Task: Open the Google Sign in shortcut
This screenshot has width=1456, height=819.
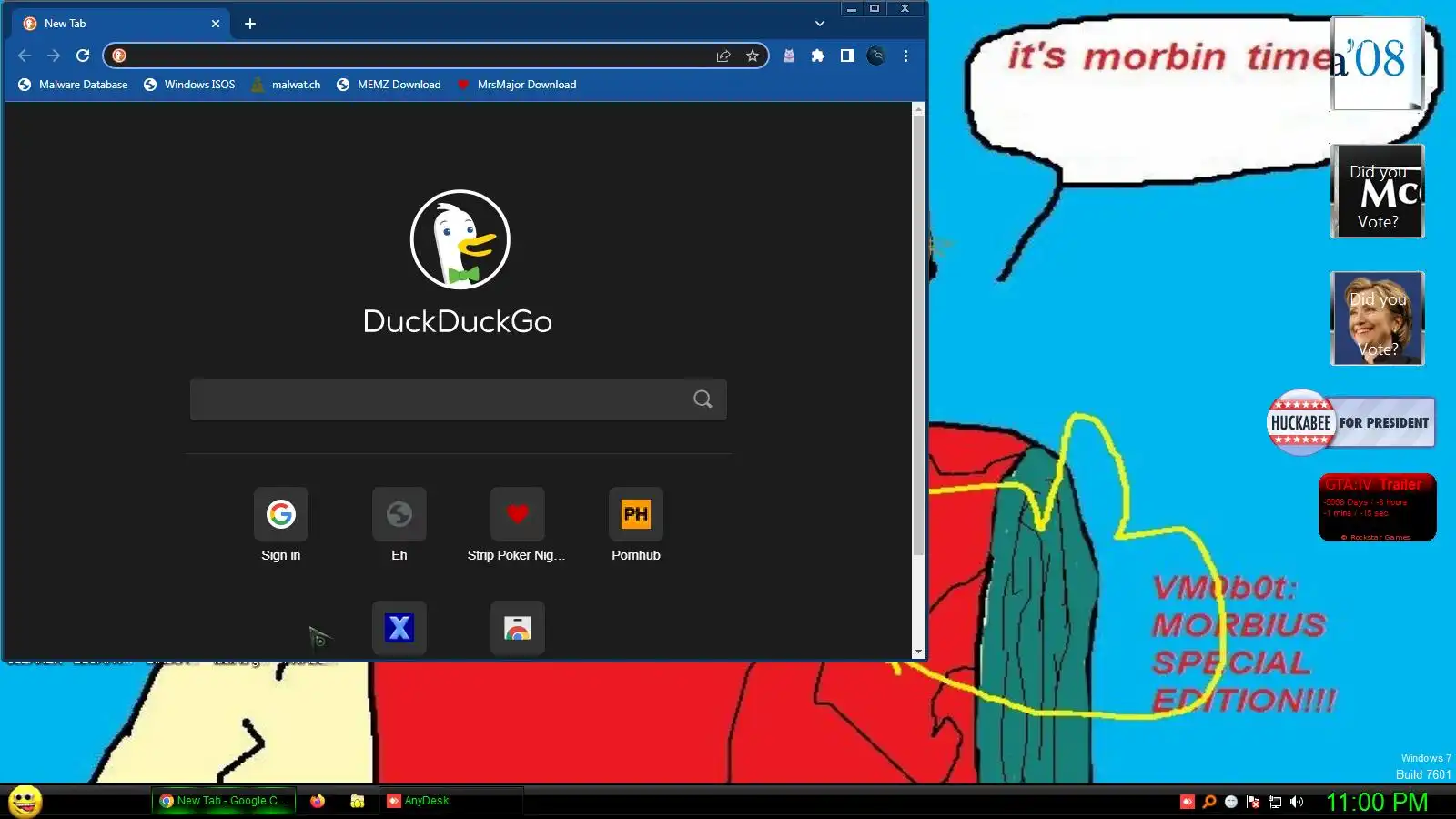Action: coord(281,526)
